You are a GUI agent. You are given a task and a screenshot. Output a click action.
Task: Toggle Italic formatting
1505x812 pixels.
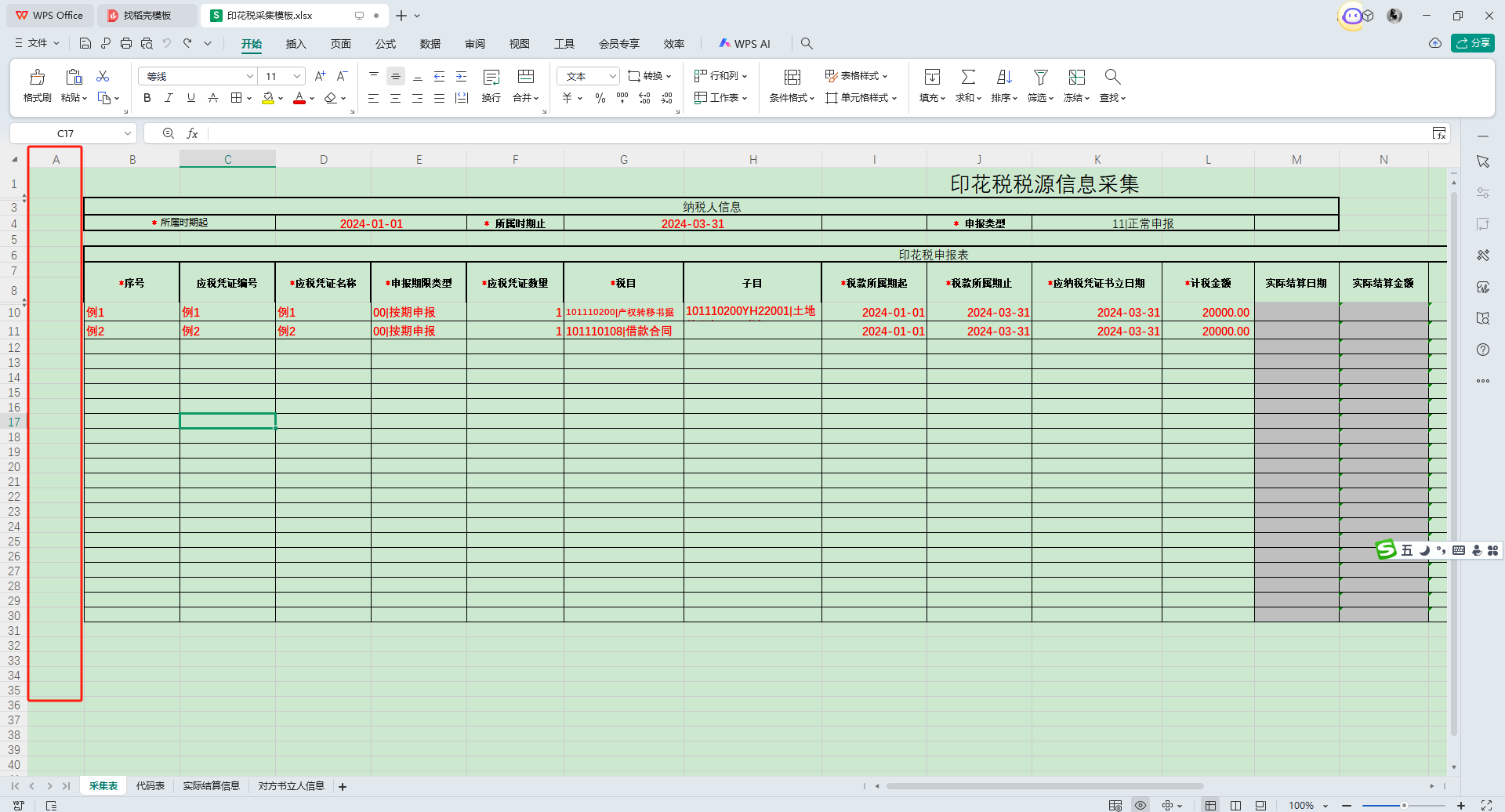point(169,98)
